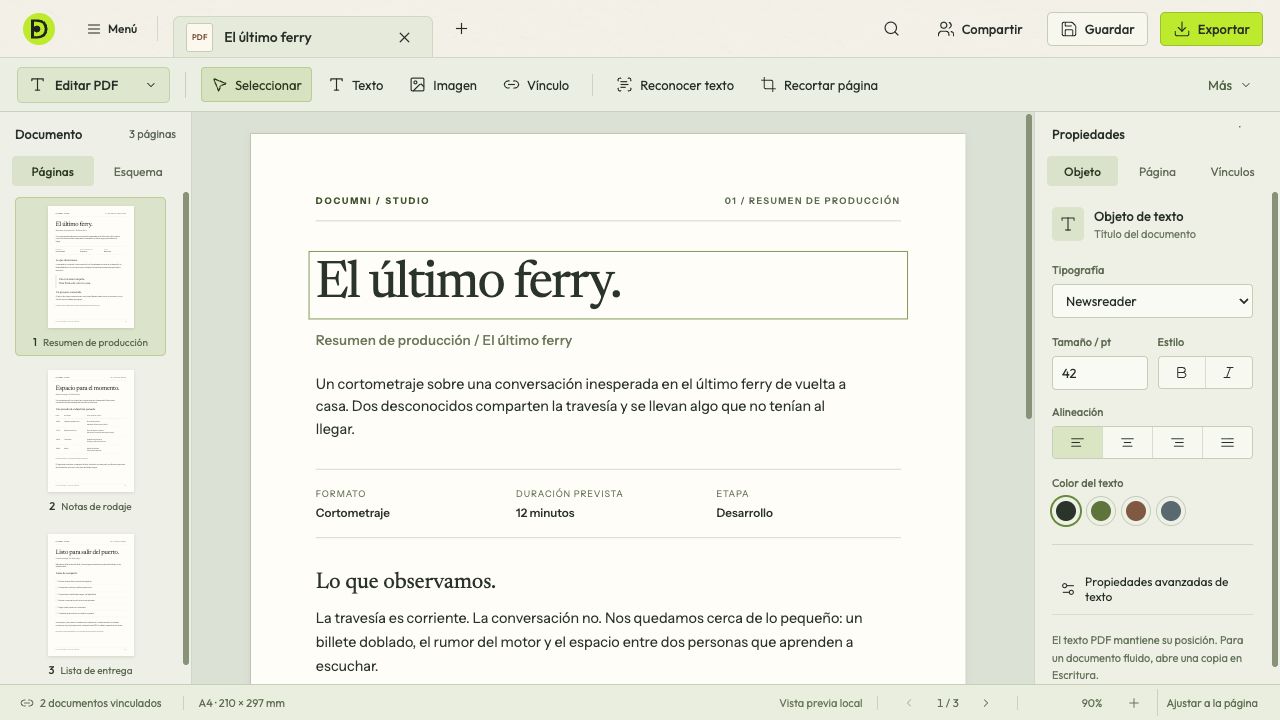Toggle bold style
Screen dimensions: 1280x720
1181,373
